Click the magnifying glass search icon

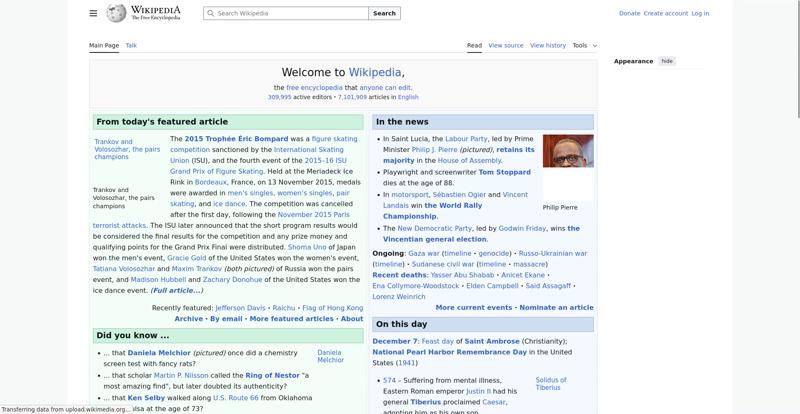pyautogui.click(x=210, y=14)
